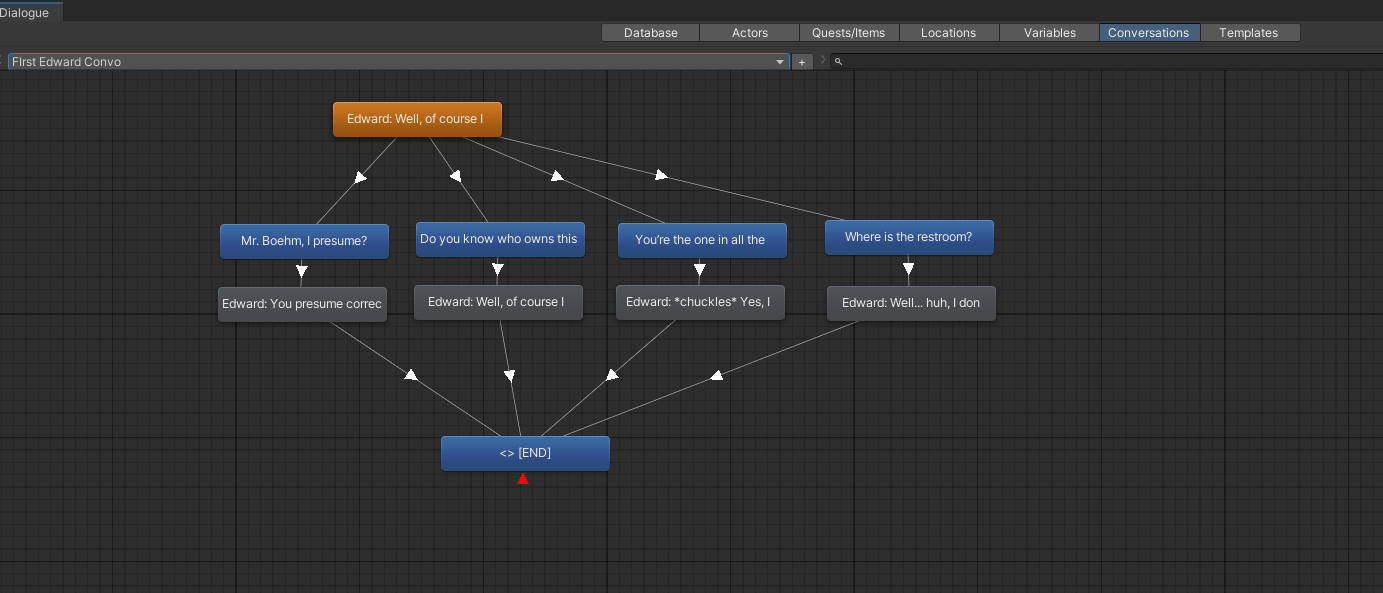Screen dimensions: 1383x593
Task: Click arrow below 'You're the one in all the'
Action: pos(700,270)
